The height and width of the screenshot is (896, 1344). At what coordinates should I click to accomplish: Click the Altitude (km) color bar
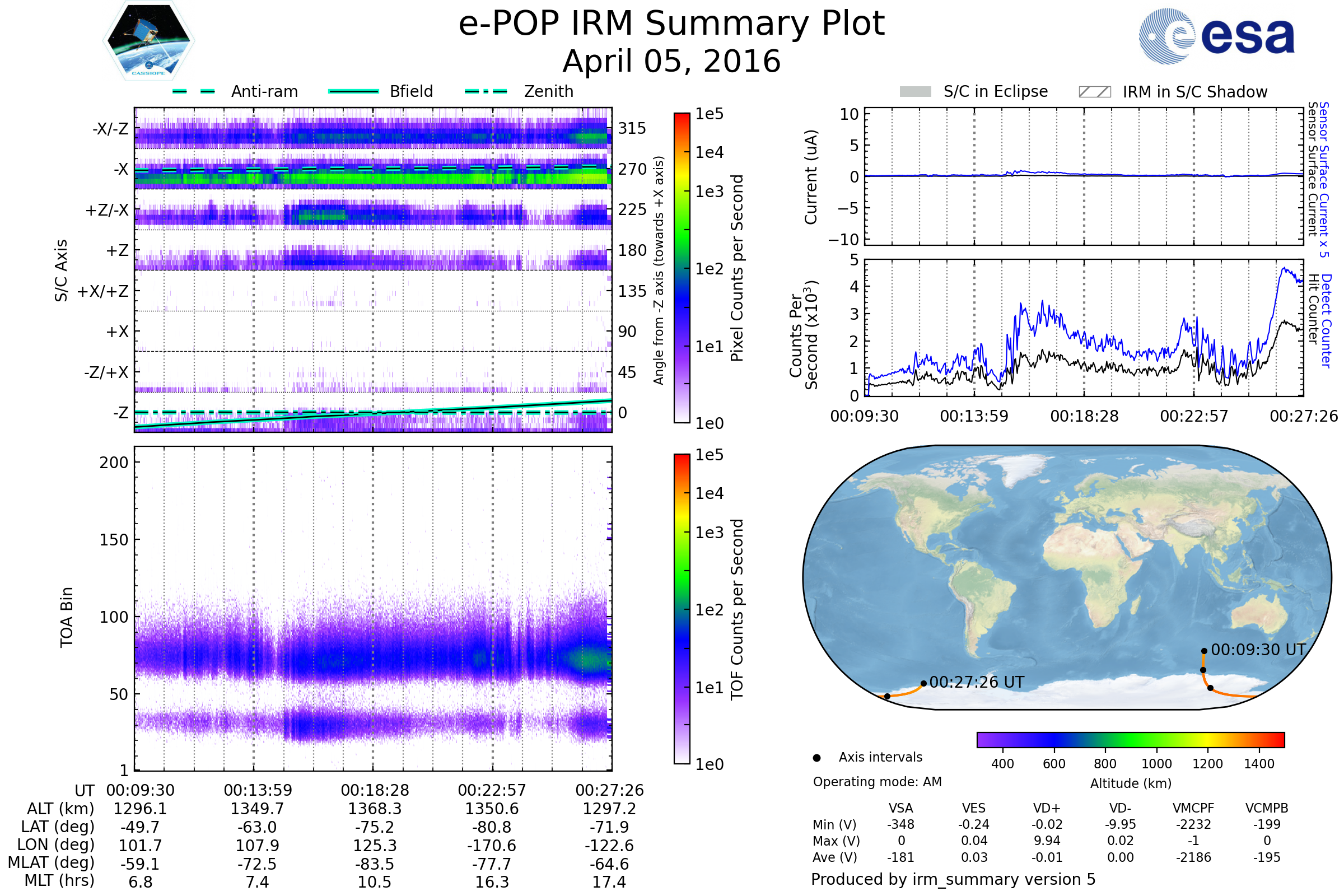point(1130,739)
